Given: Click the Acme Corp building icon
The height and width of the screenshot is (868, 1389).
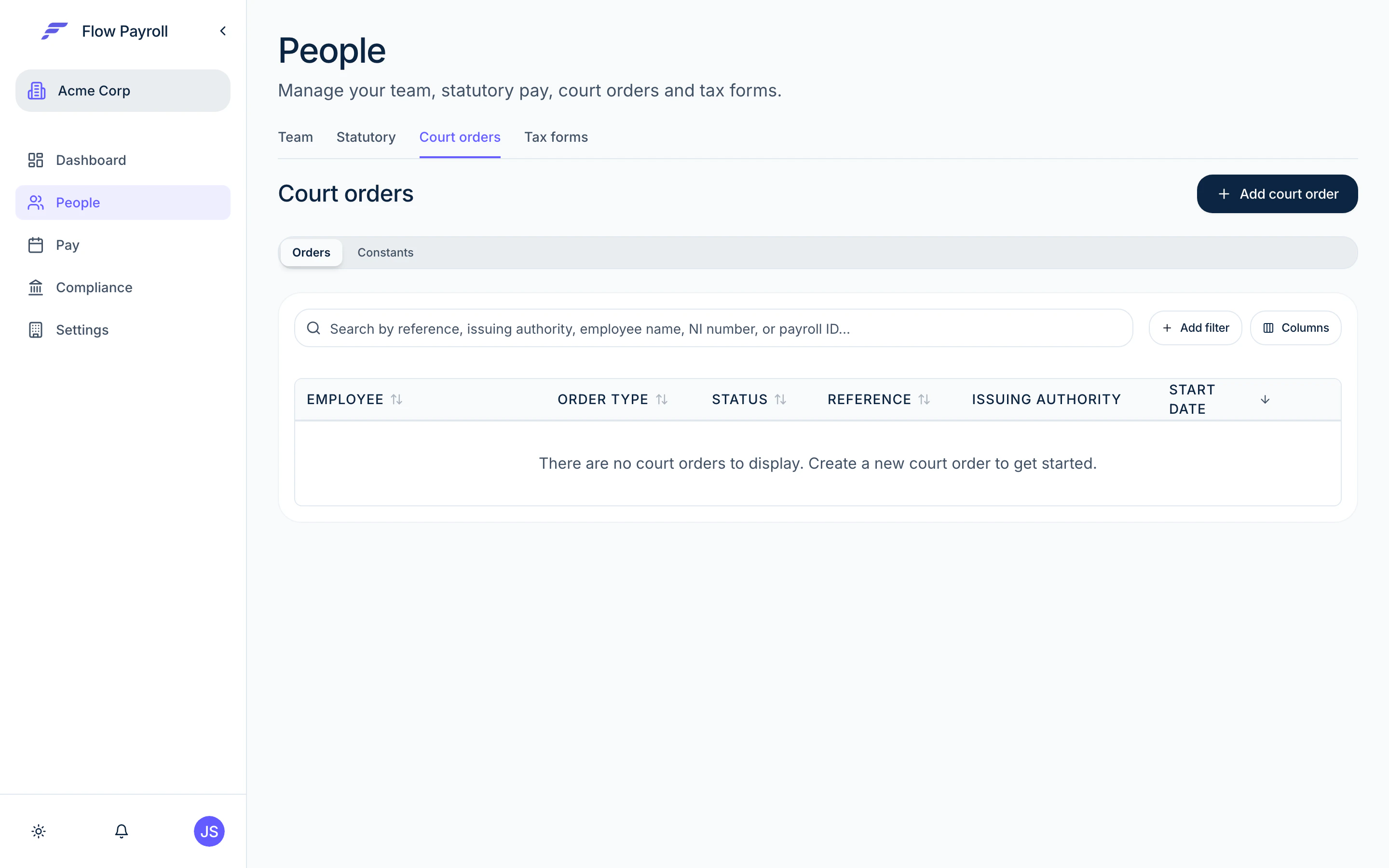Looking at the screenshot, I should 37,91.
